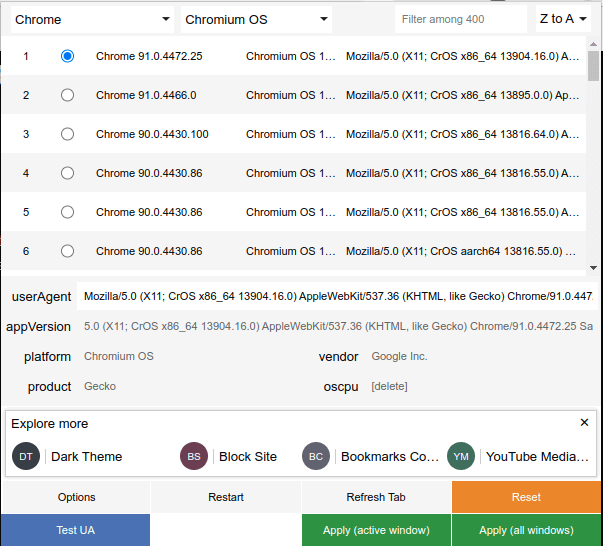Click the Chrome 91.0.4472.25 text
This screenshot has width=603, height=546.
(149, 56)
